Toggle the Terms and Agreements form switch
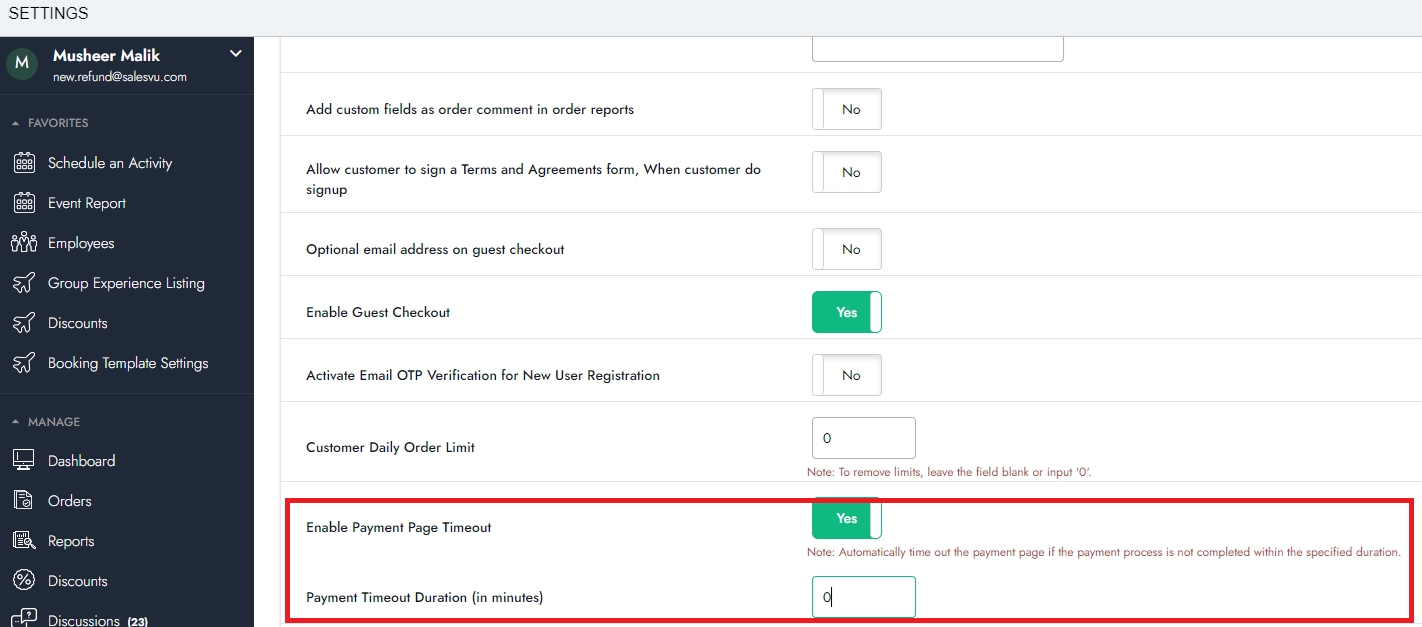The width and height of the screenshot is (1422, 627). (x=847, y=172)
